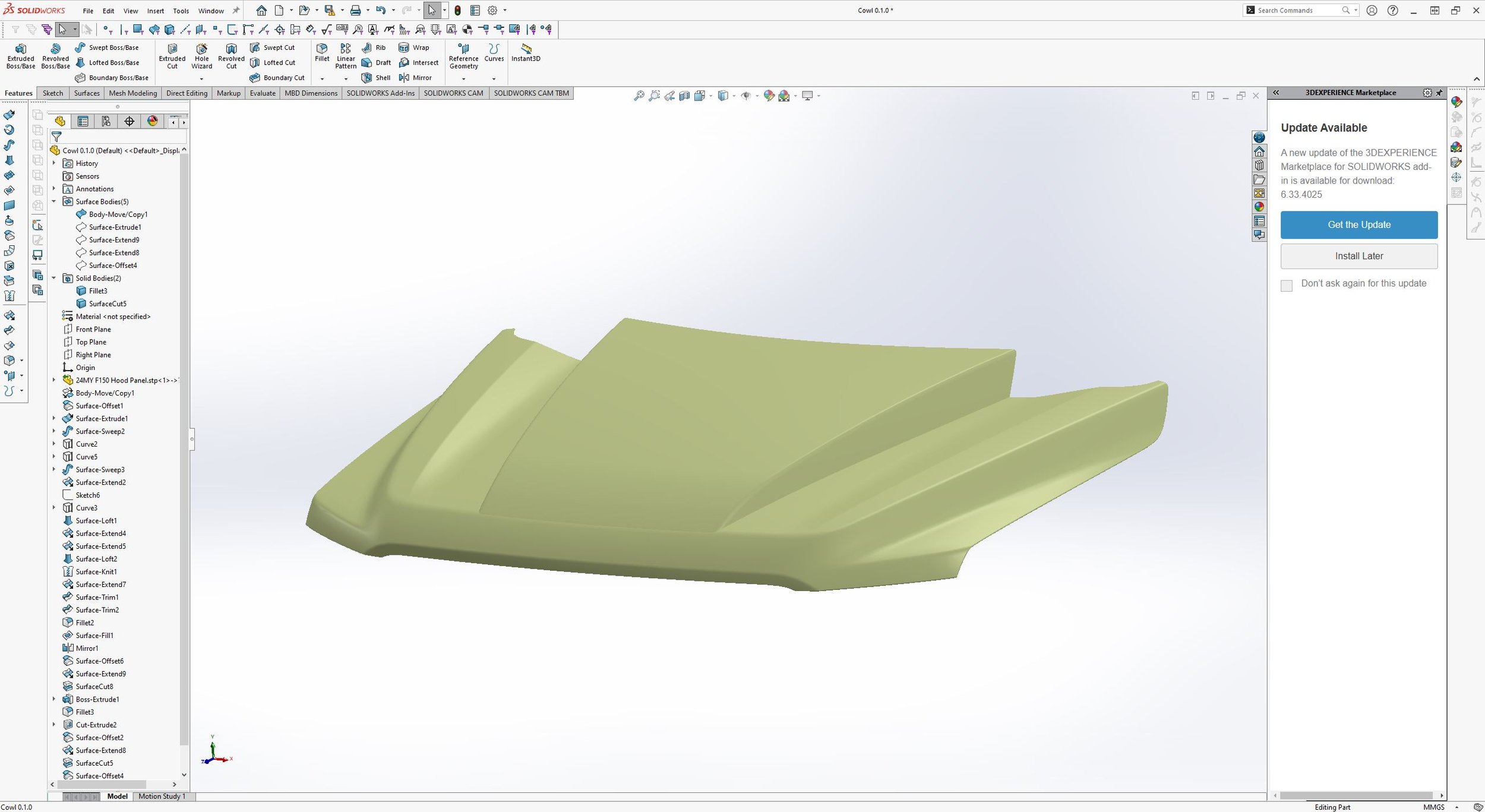Collapse the Surface Bodies(5) folder

click(x=54, y=201)
